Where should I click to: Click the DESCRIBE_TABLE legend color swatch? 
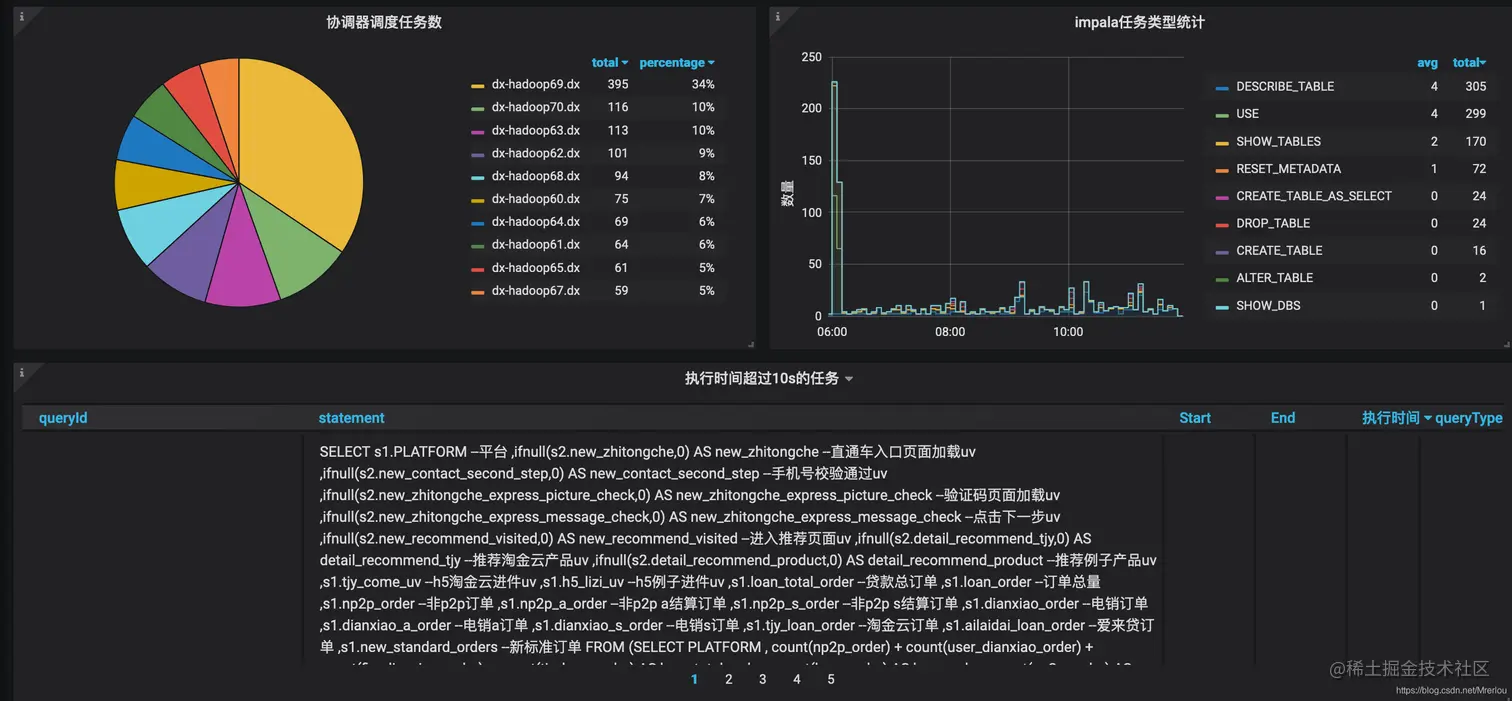1222,88
